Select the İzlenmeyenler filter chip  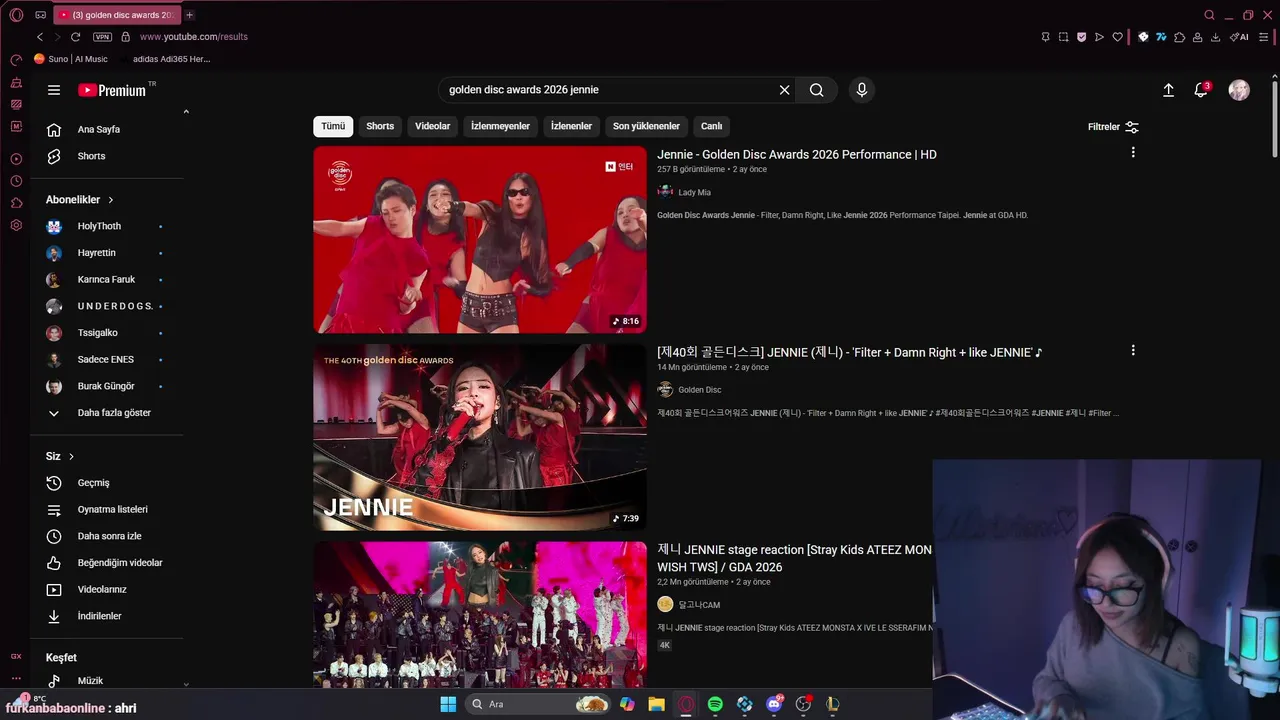pyautogui.click(x=500, y=126)
